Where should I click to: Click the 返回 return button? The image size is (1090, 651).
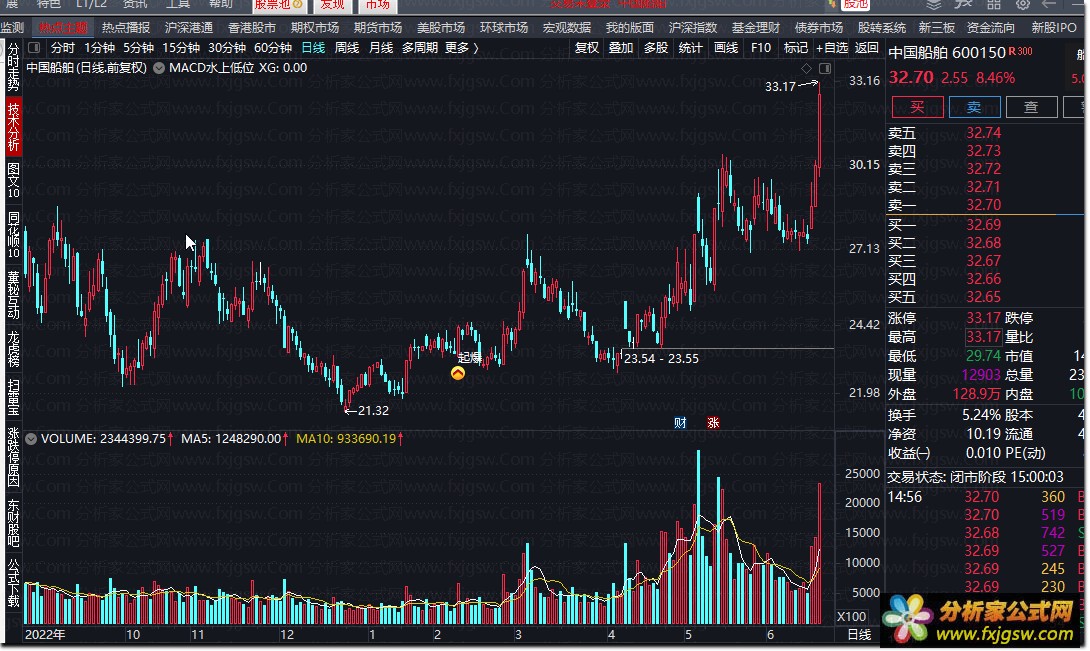click(x=866, y=48)
